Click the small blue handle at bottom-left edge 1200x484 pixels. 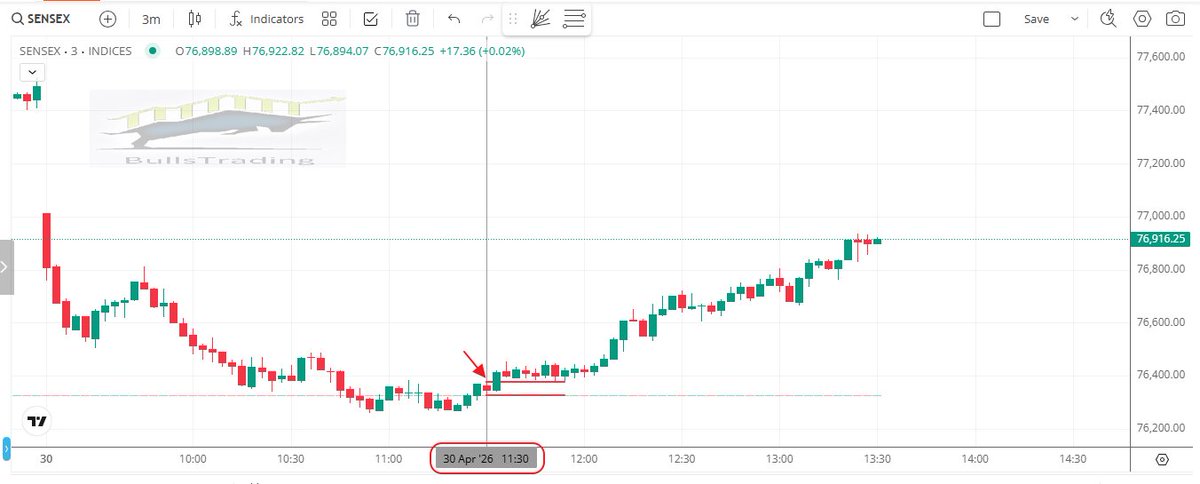(5, 447)
